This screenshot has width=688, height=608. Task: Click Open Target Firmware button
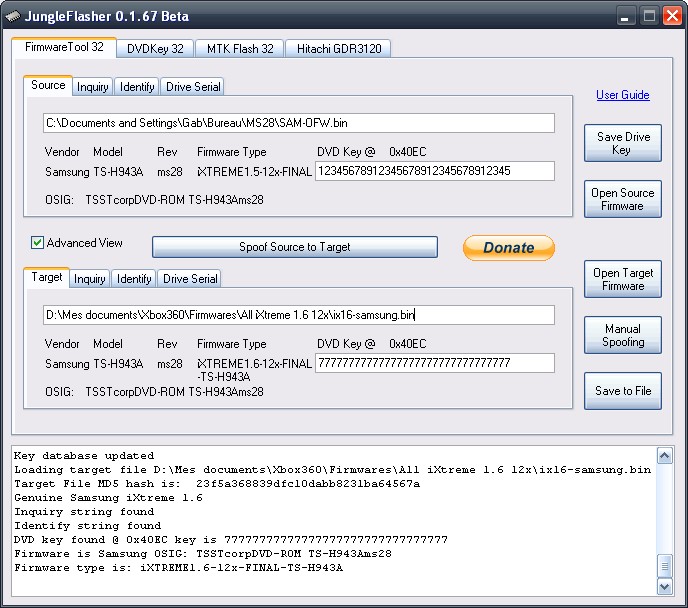click(x=623, y=279)
